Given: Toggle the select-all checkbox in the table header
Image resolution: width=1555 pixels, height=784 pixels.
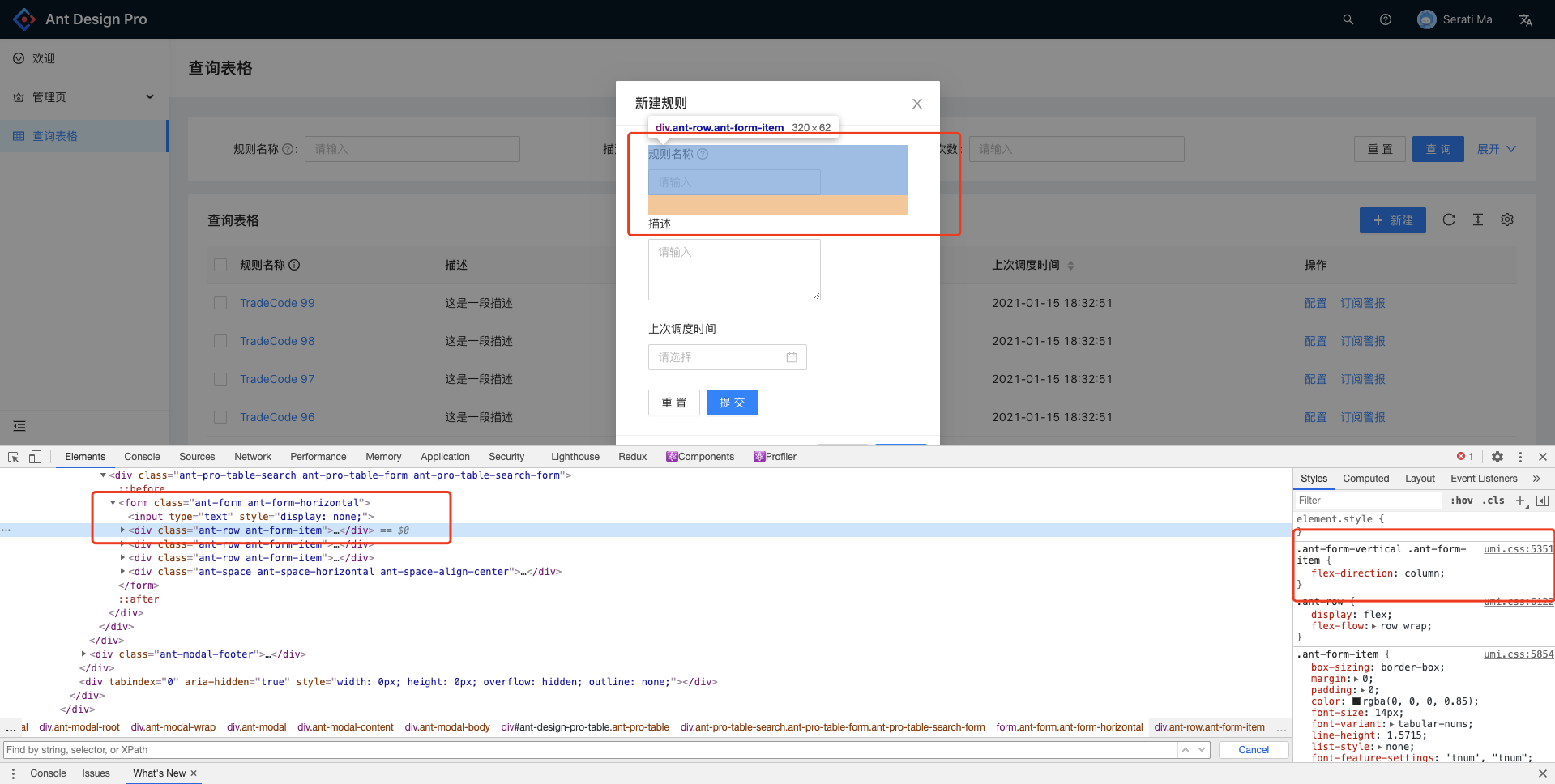Looking at the screenshot, I should click(x=220, y=265).
